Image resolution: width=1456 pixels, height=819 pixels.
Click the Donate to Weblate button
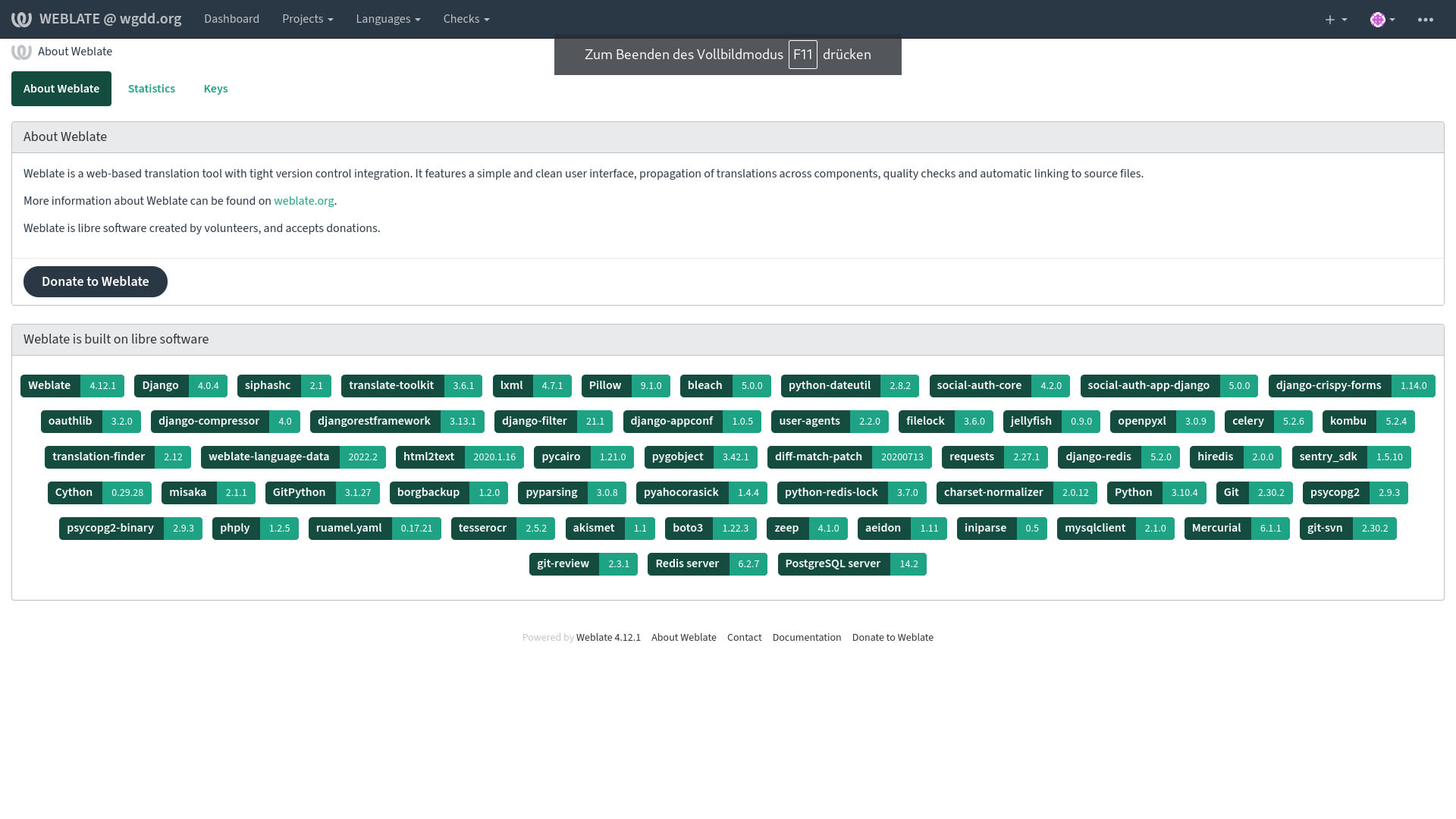click(x=96, y=281)
